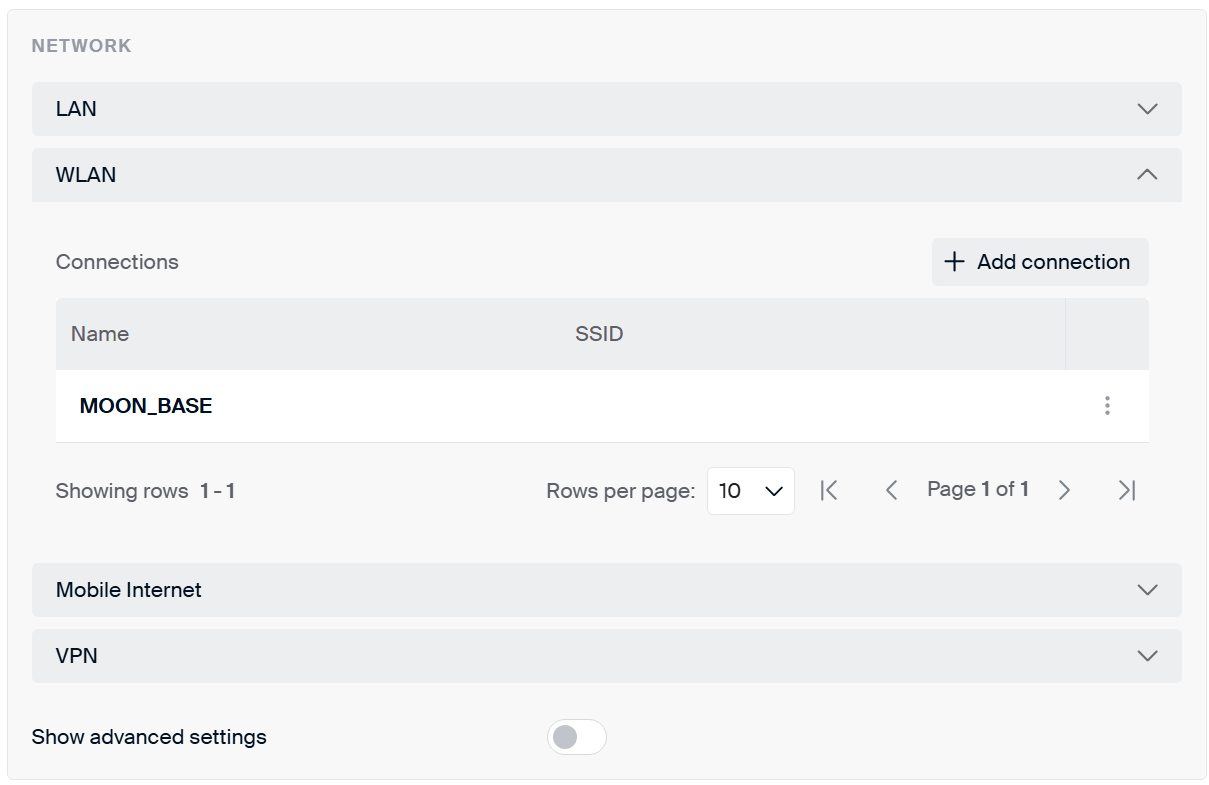The image size is (1209, 785).
Task: Click the plus icon for Add connection
Action: (x=955, y=262)
